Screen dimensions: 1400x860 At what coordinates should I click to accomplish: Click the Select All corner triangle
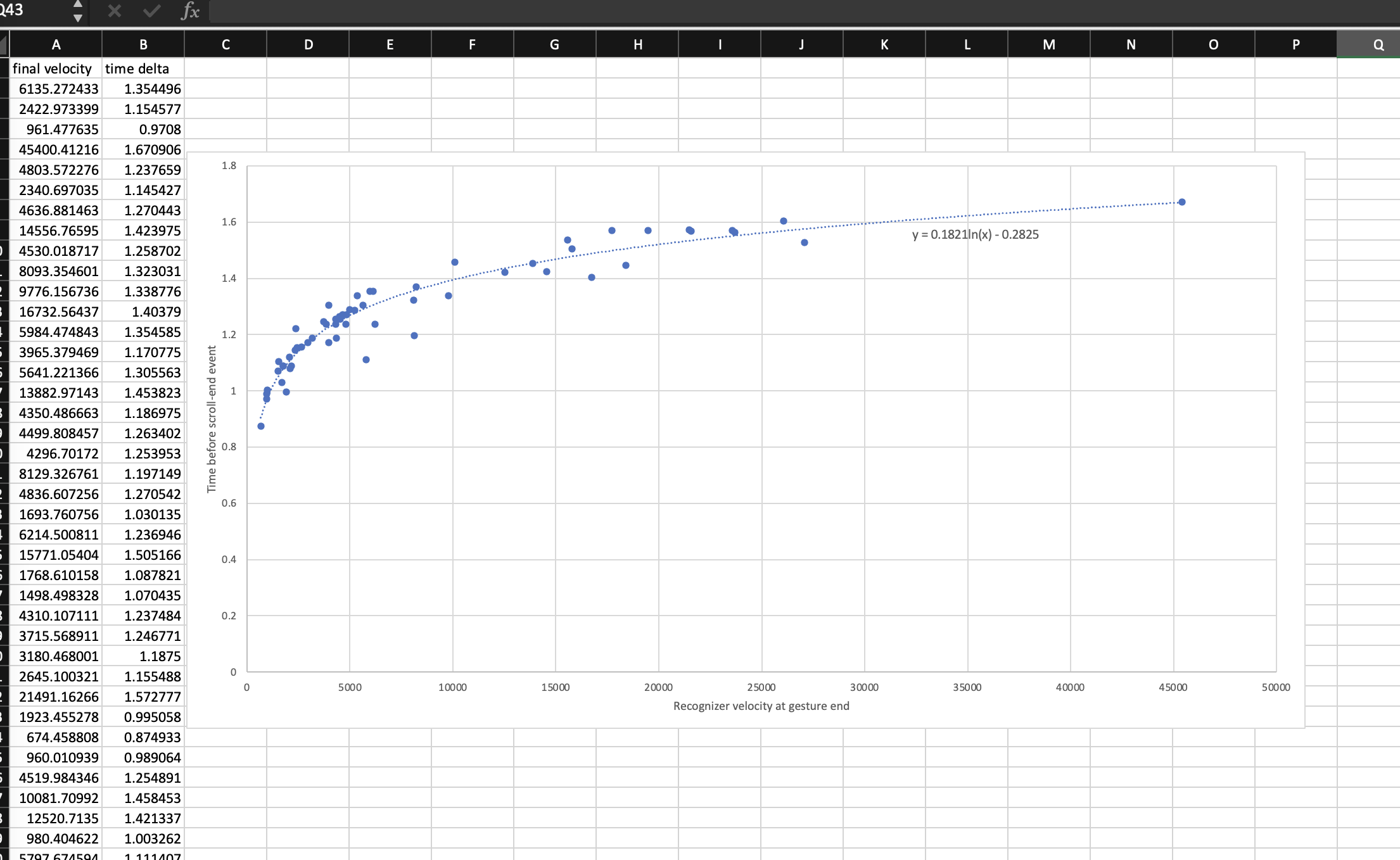(4, 44)
